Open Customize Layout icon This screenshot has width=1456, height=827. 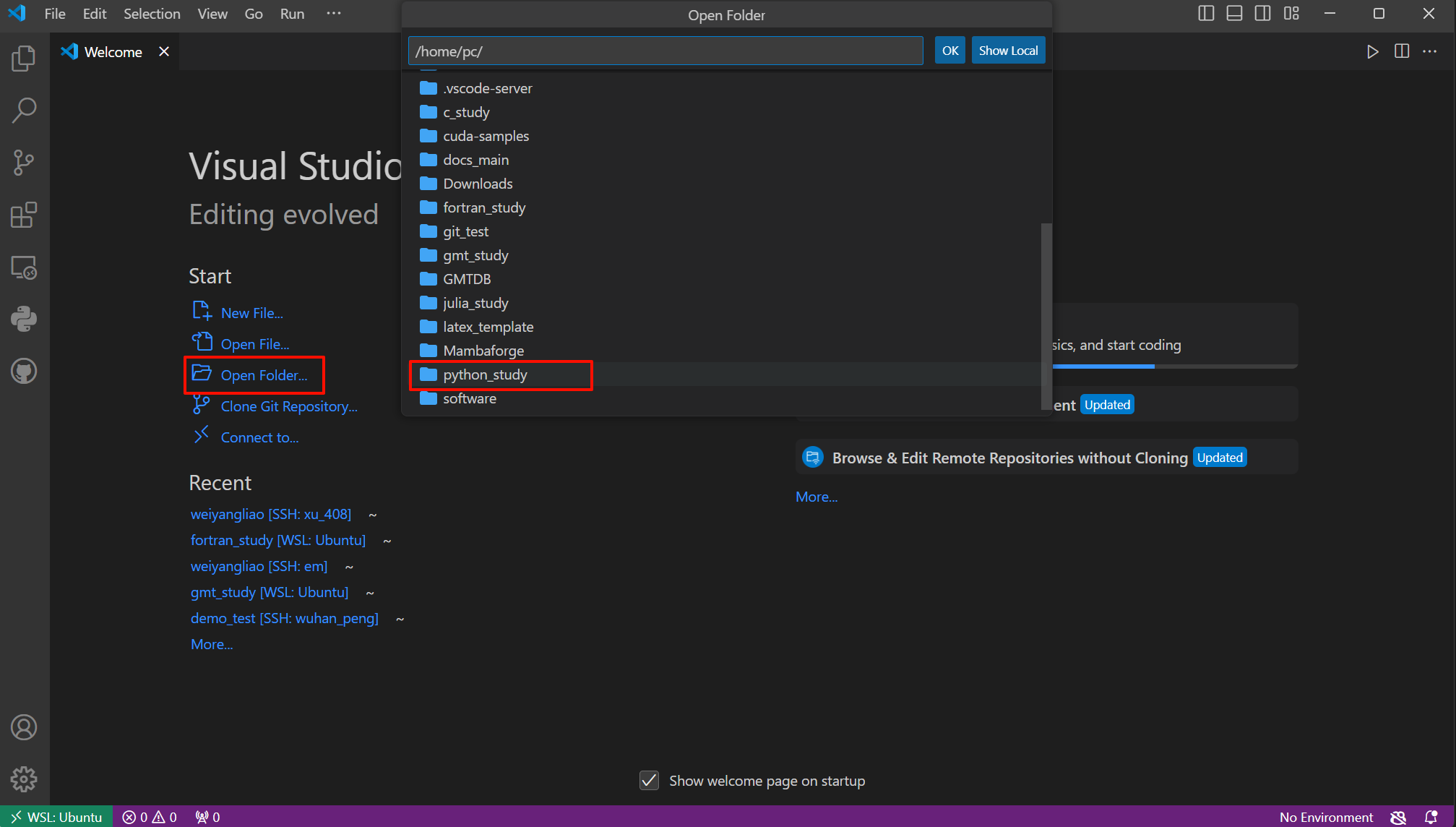[1291, 13]
